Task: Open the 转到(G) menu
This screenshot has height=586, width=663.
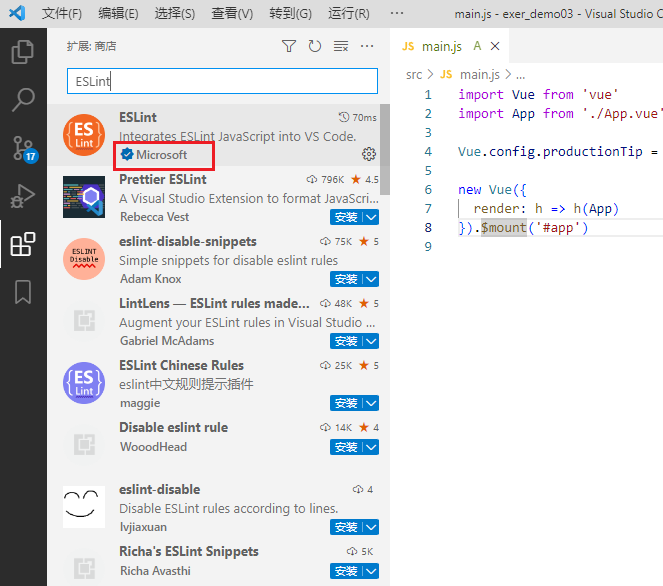Action: pos(290,14)
